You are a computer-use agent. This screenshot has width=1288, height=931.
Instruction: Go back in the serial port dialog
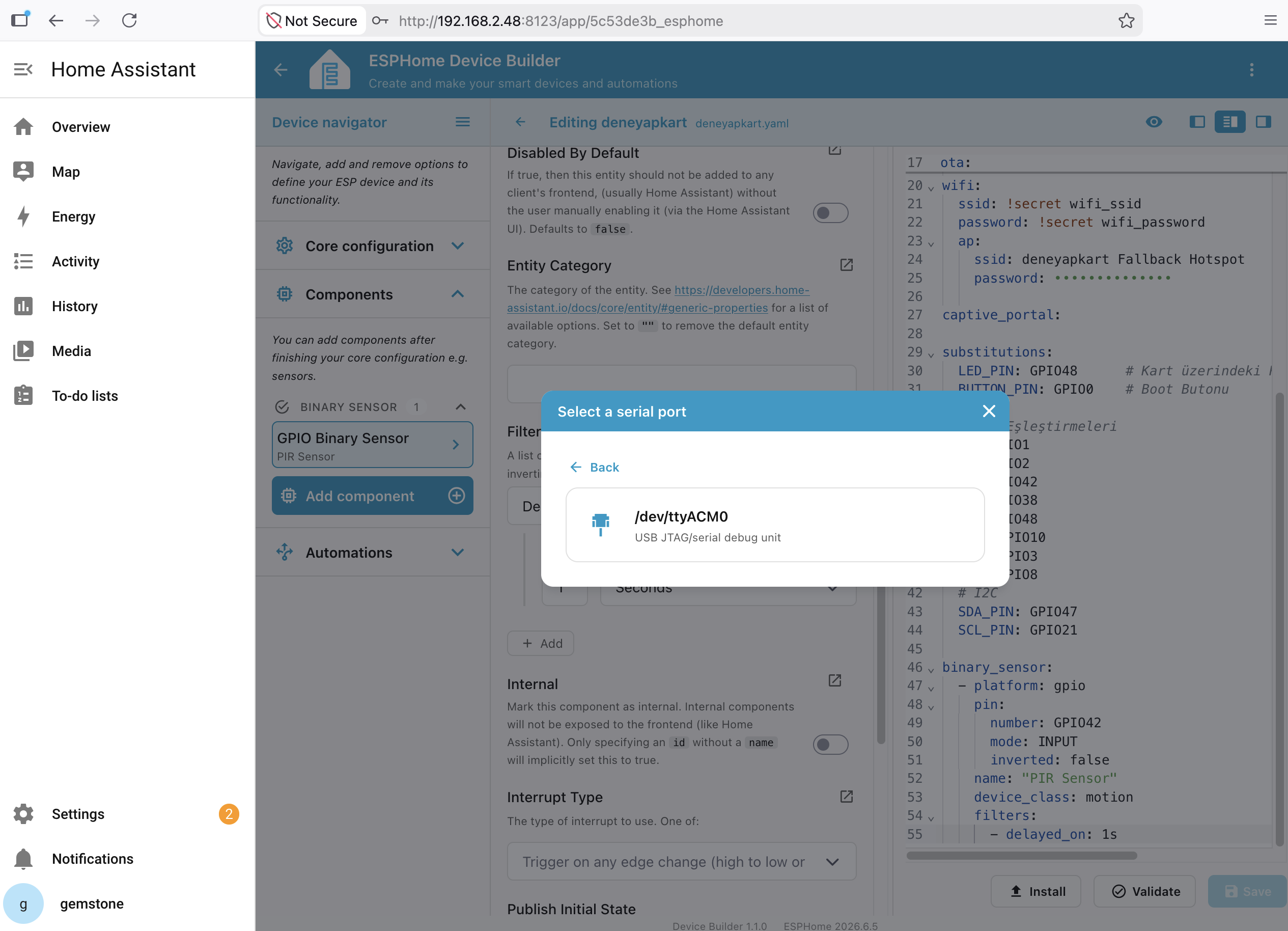point(595,467)
